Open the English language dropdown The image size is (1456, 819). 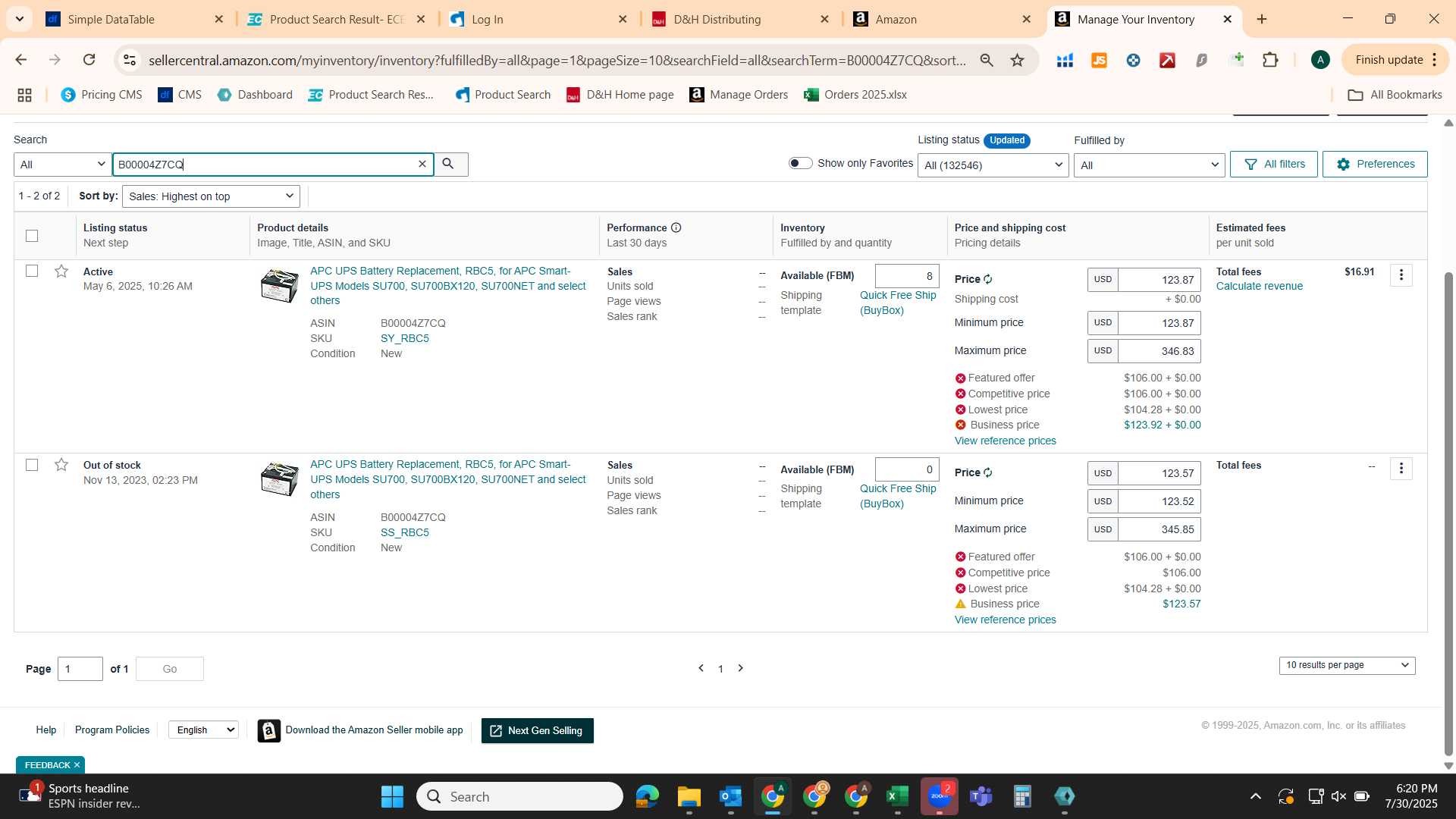pos(203,730)
